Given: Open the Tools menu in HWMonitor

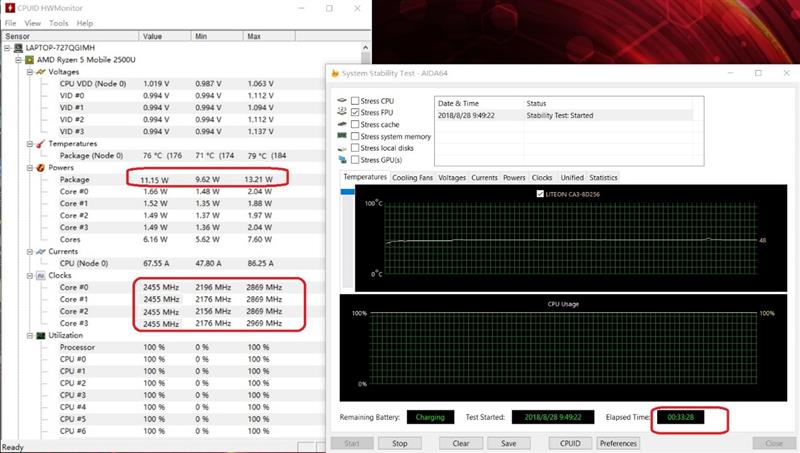Looking at the screenshot, I should [59, 23].
